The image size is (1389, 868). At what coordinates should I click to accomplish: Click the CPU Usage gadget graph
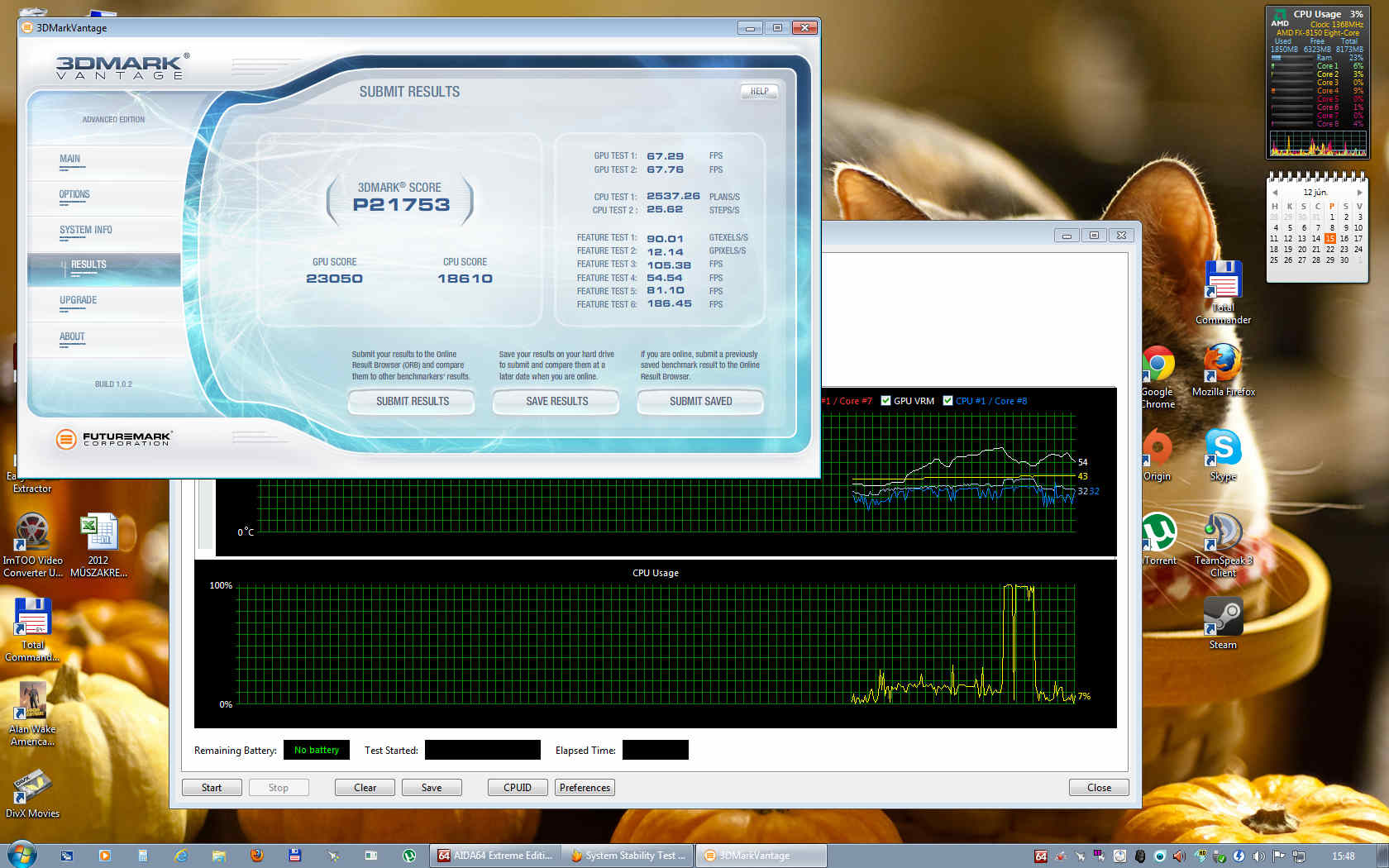tap(1318, 144)
